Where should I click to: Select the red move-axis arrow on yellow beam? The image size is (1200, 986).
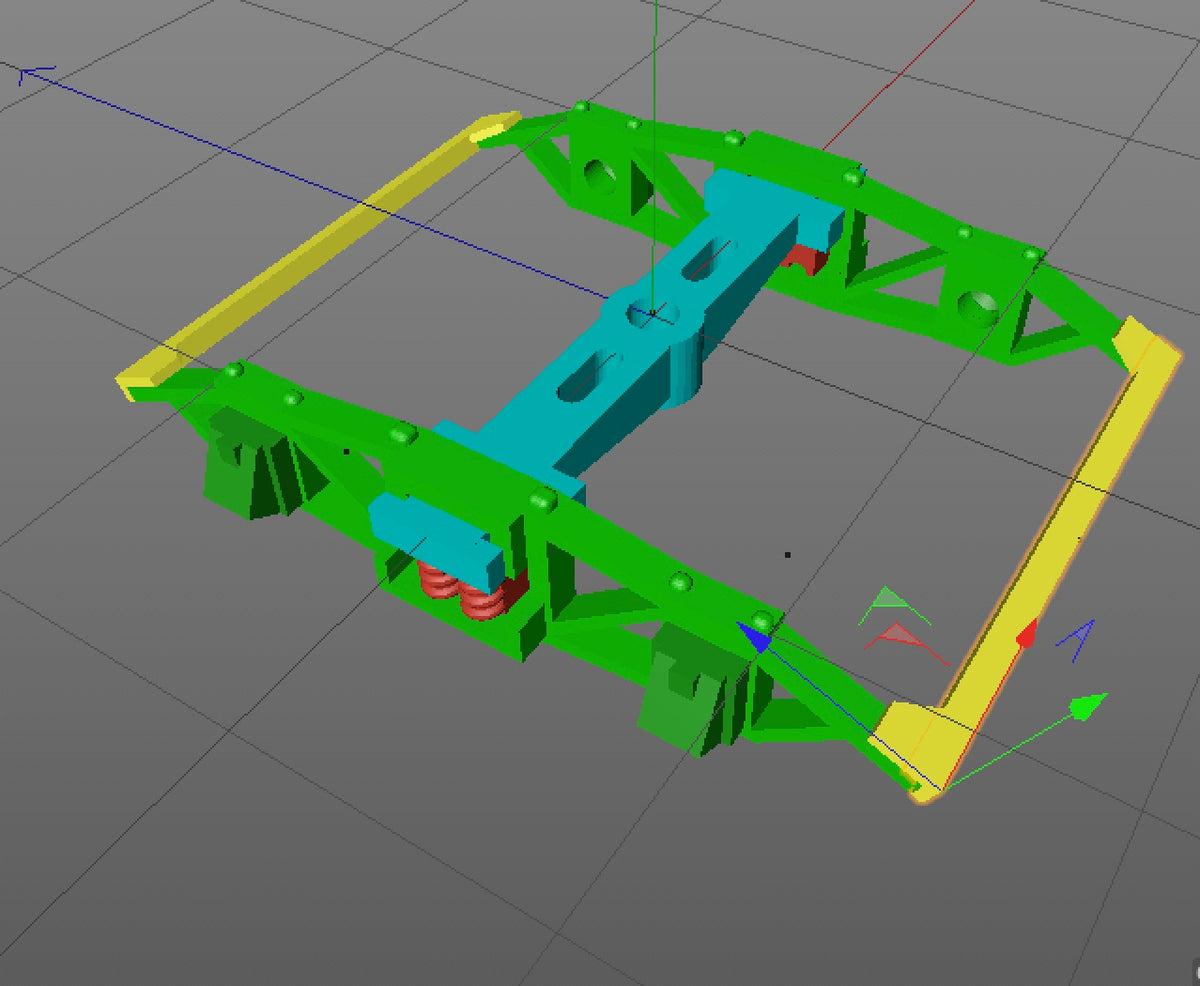[1026, 635]
